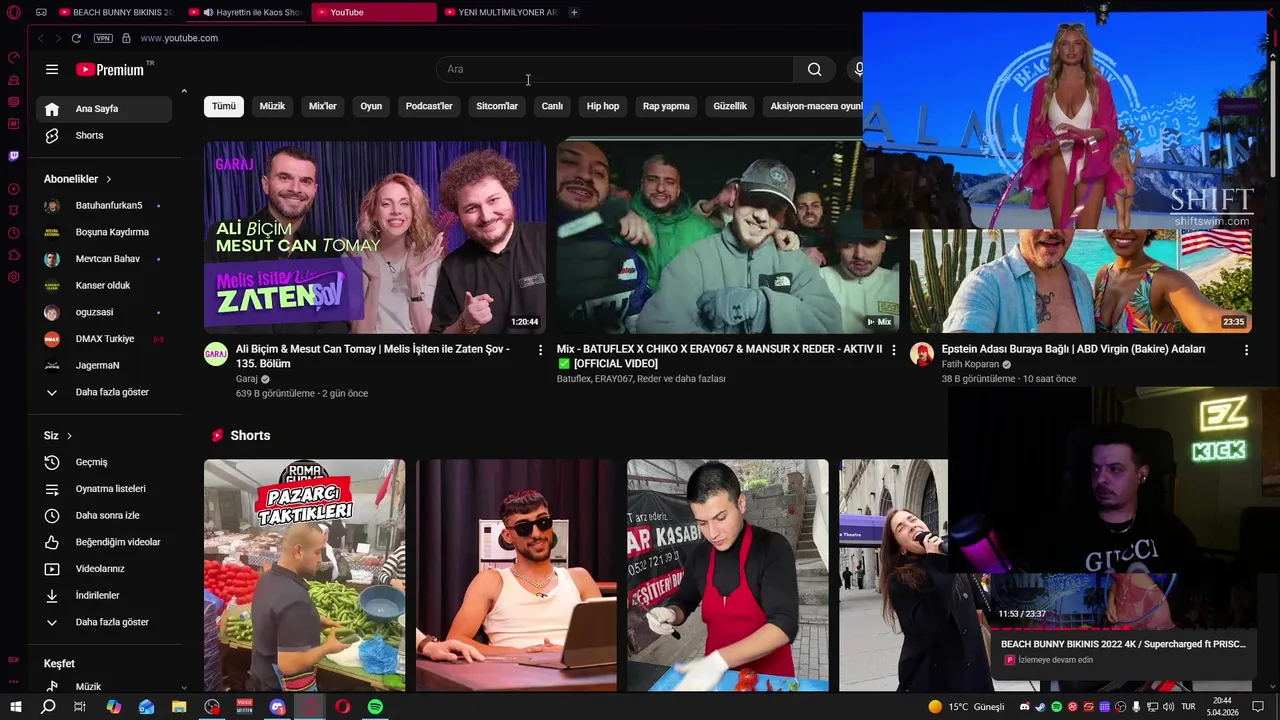
Task: Open GX Corner controller icon in tab bar
Action: pos(41,12)
